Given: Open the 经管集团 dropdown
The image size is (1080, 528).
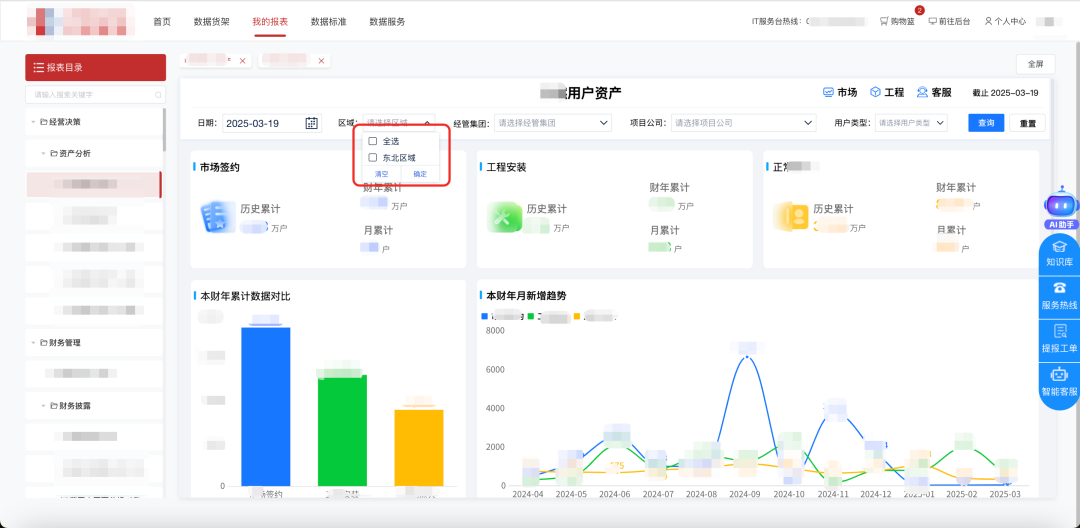Looking at the screenshot, I should coord(553,123).
